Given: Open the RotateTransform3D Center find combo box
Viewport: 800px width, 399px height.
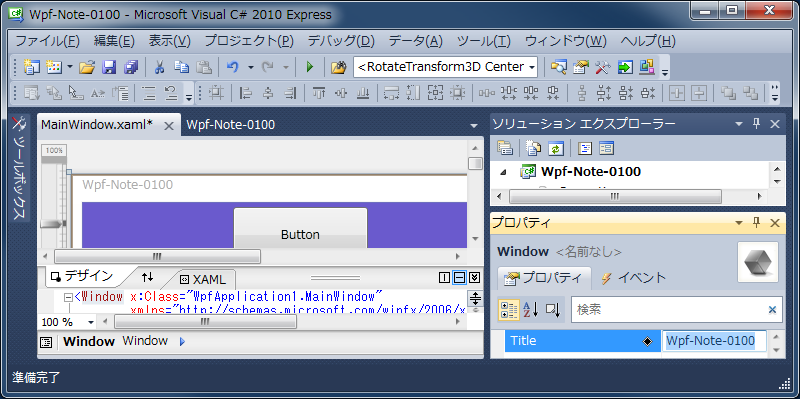Looking at the screenshot, I should pos(445,67).
